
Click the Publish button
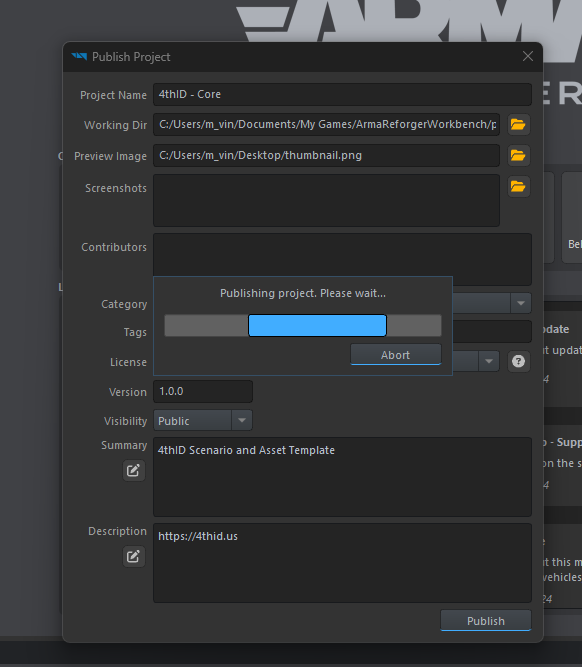click(486, 621)
